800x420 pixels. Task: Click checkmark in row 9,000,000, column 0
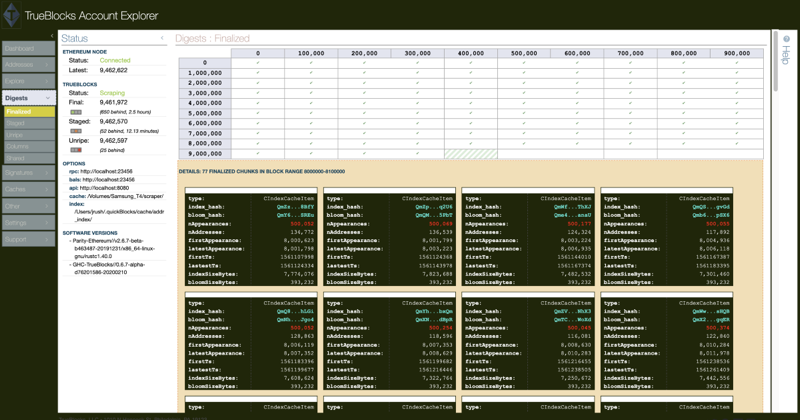[x=258, y=153]
